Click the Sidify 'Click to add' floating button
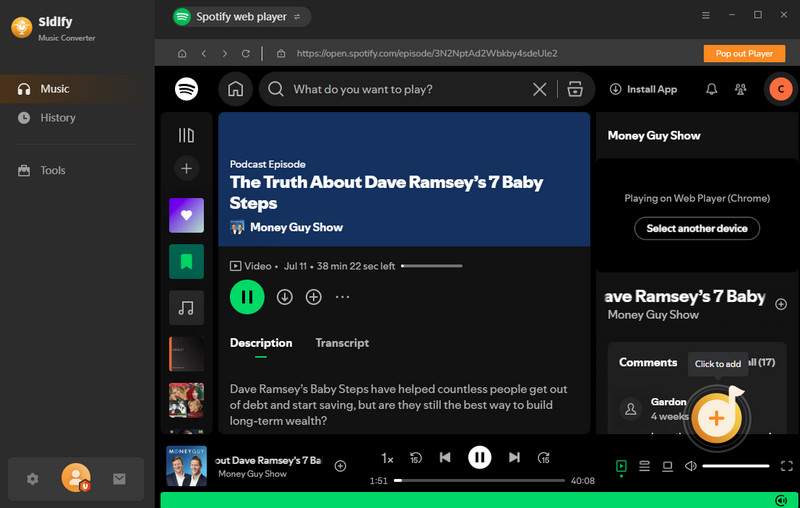800x508 pixels. point(716,418)
